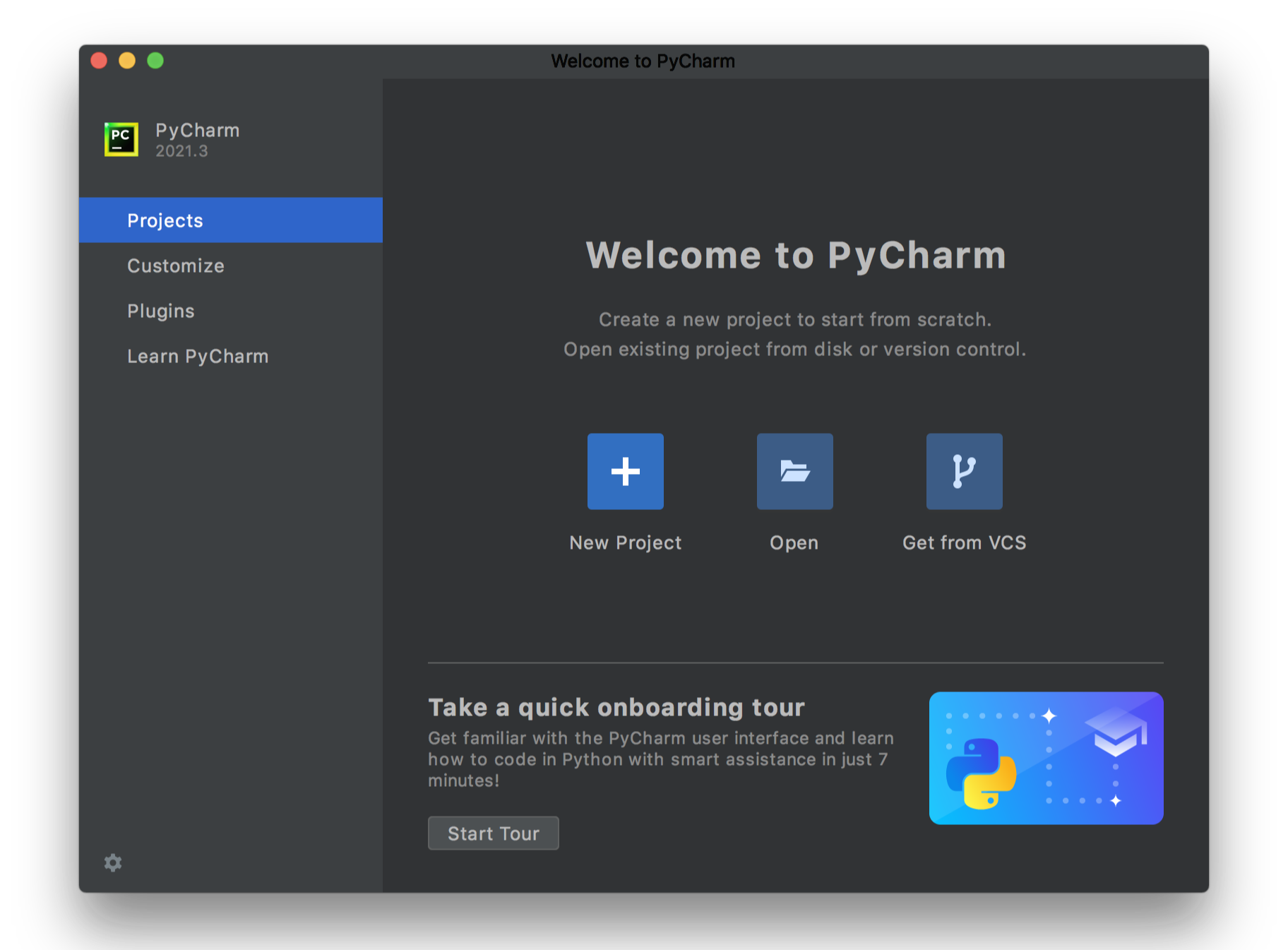The image size is (1288, 950).
Task: Click the New Project plus icon
Action: pos(625,471)
